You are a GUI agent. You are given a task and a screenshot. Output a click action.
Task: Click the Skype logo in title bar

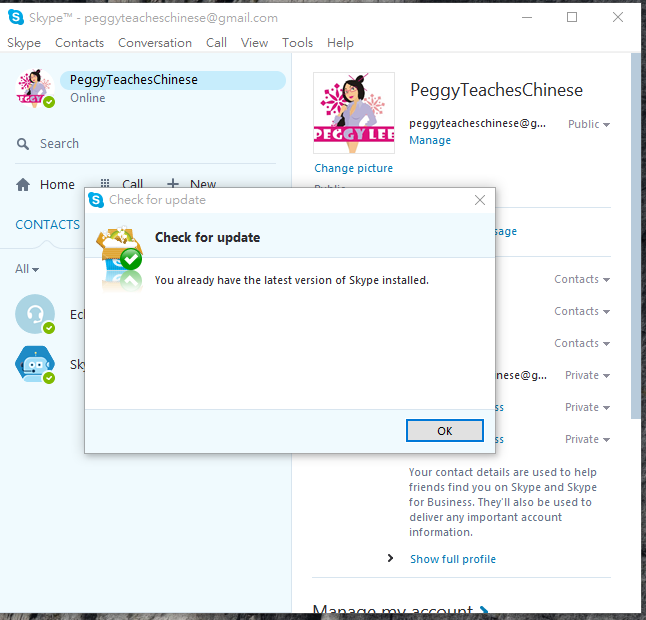point(16,17)
